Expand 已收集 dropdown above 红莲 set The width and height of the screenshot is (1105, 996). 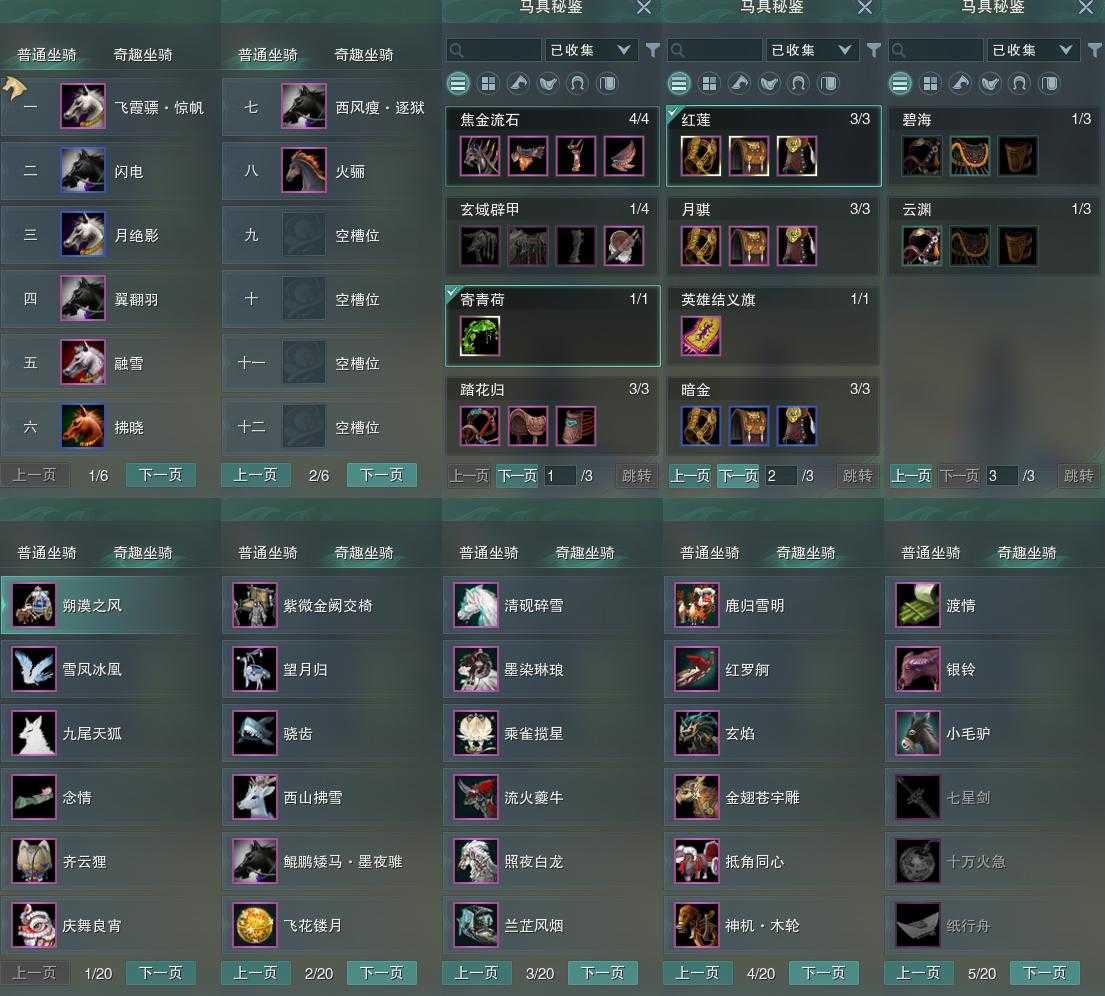pos(811,50)
